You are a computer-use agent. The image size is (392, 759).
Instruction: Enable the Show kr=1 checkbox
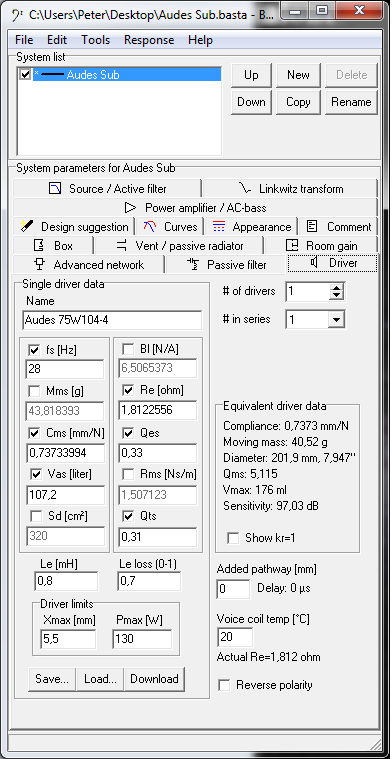(x=233, y=538)
